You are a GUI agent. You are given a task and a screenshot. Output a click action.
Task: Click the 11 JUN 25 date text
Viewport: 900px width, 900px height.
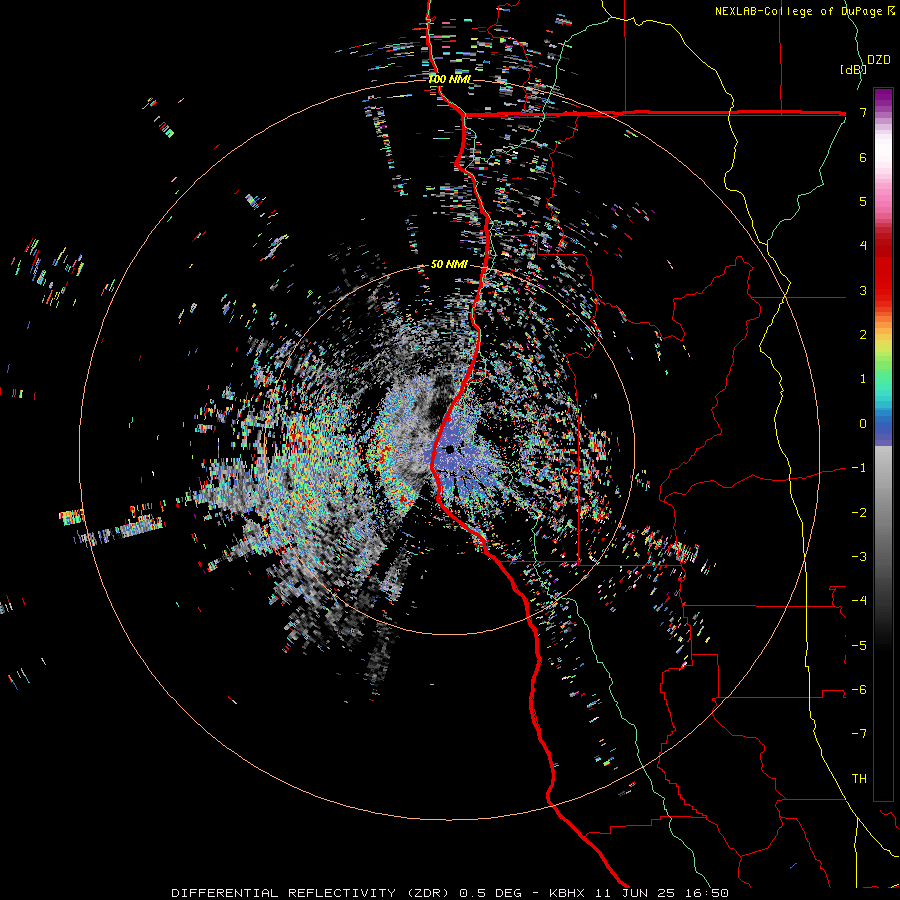point(635,893)
